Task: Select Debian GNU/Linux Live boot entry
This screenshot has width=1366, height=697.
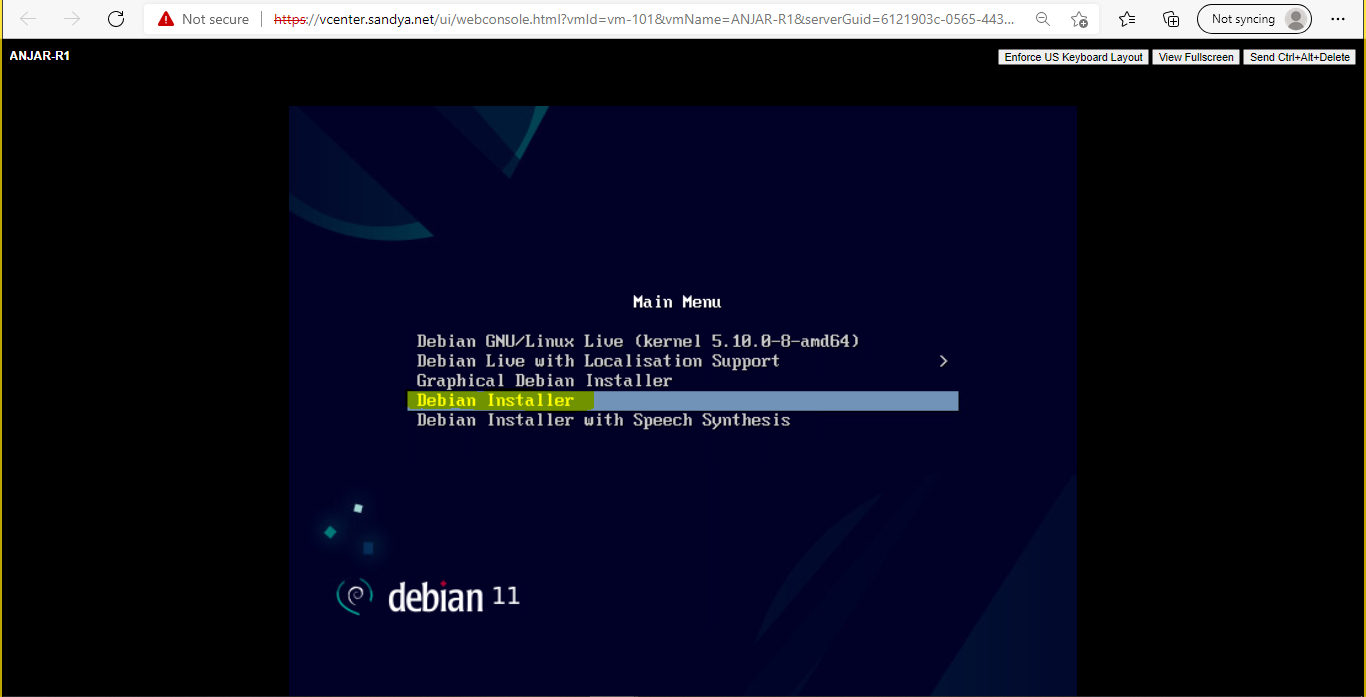Action: pos(638,341)
